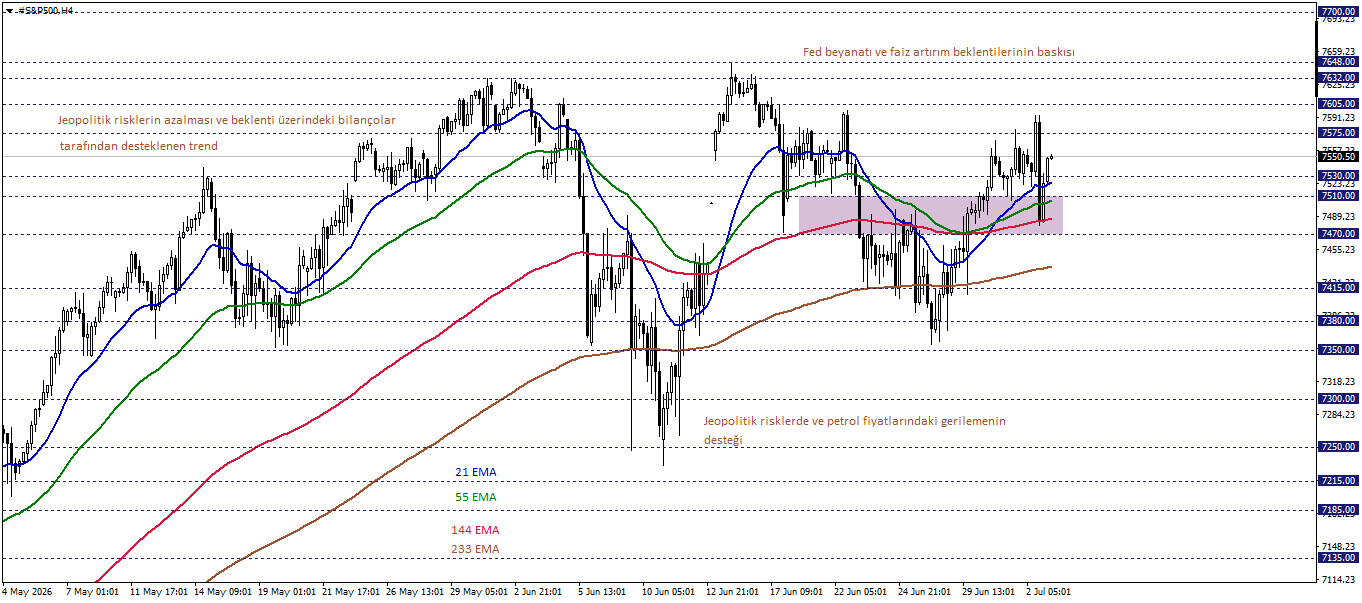Click the 7380.00 price level tag
This screenshot has width=1362, height=603.
point(1337,321)
